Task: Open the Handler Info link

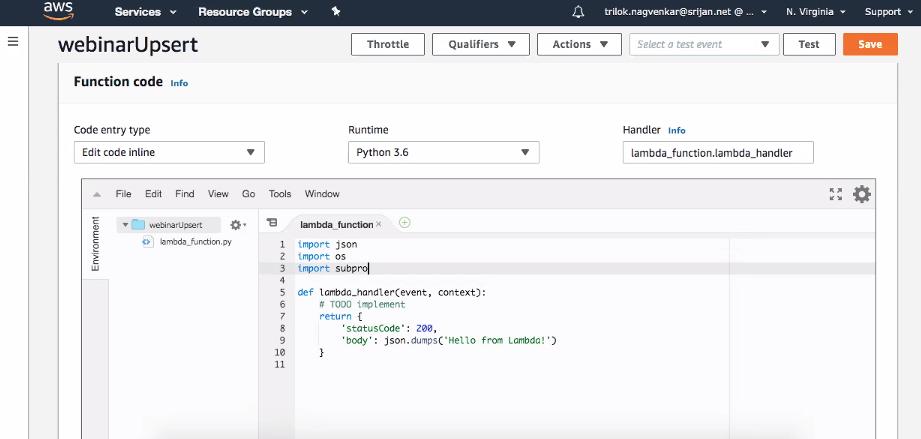Action: click(x=677, y=130)
